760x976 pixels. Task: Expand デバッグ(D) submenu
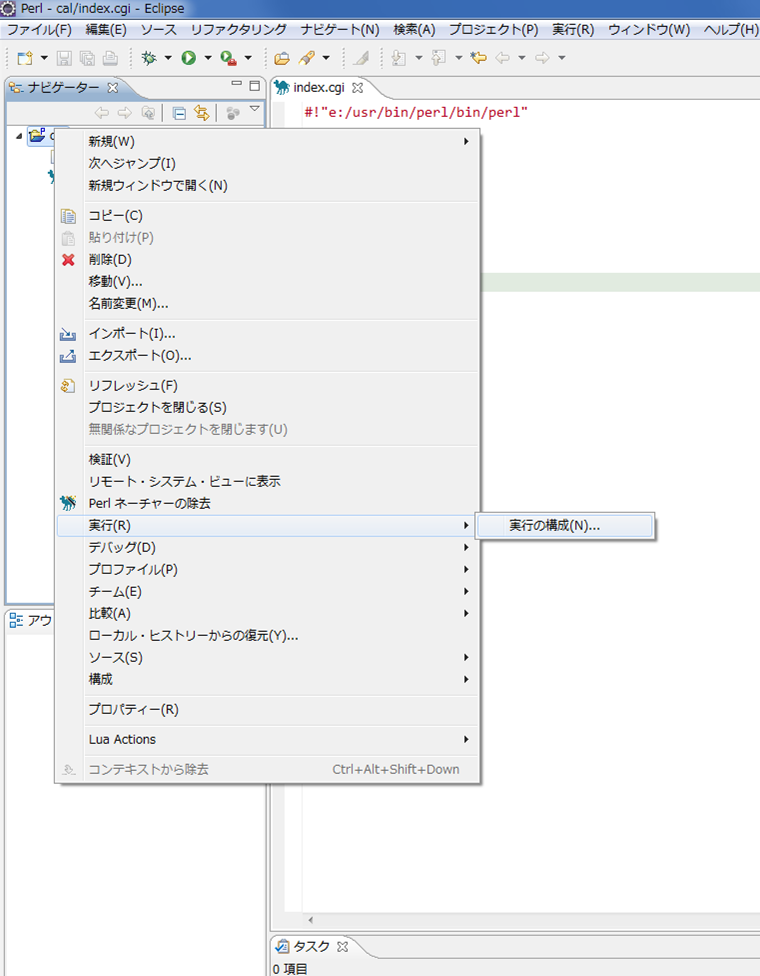(268, 548)
